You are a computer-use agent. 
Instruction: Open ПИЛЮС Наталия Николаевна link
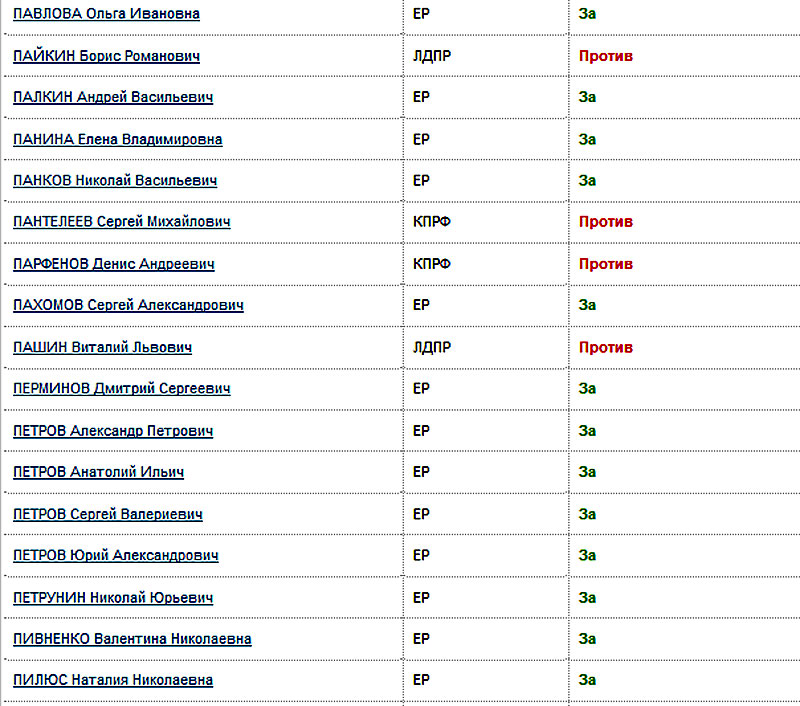(x=113, y=680)
